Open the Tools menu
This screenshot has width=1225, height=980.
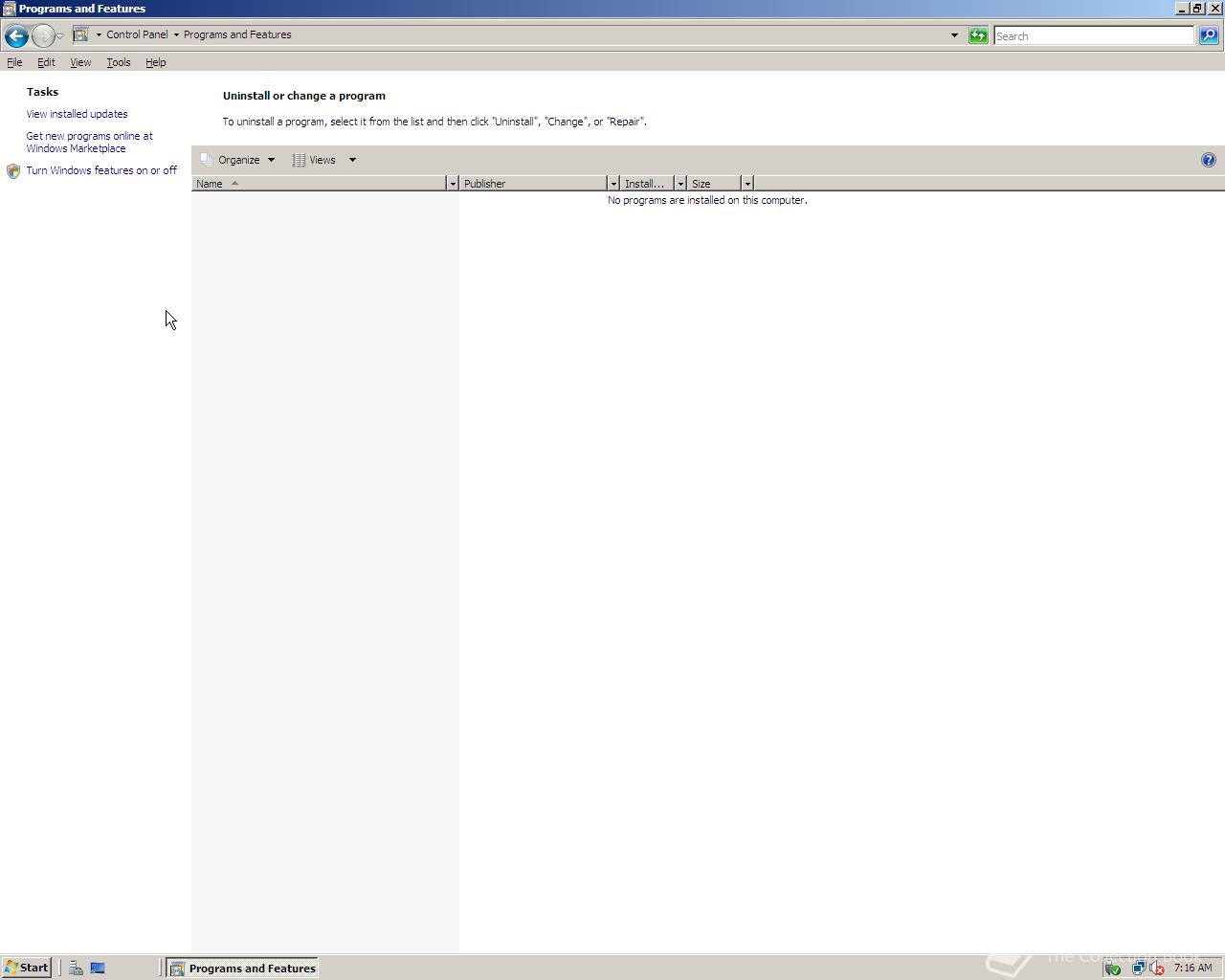[x=119, y=62]
